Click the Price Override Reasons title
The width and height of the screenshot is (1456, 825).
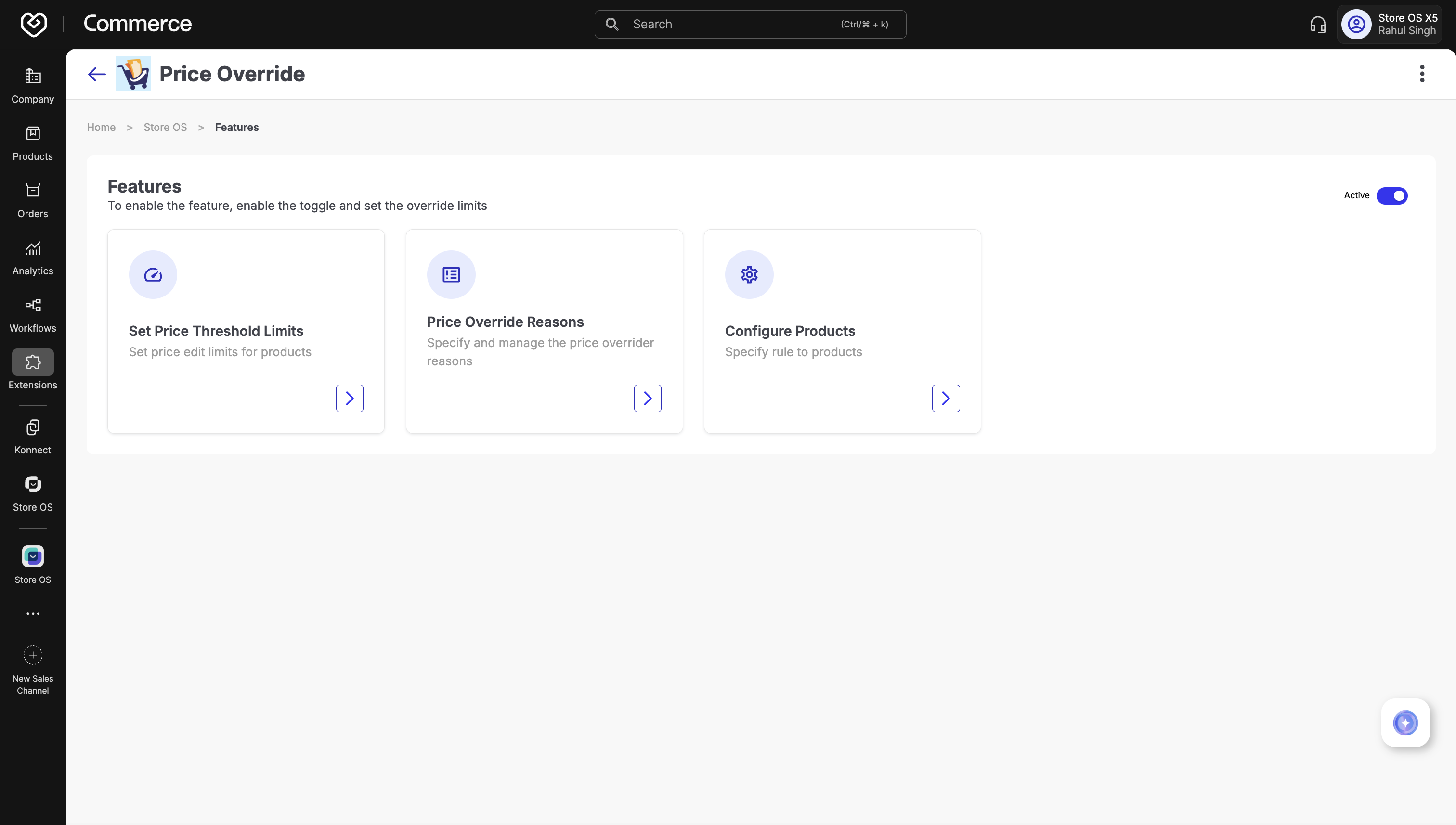tap(505, 322)
